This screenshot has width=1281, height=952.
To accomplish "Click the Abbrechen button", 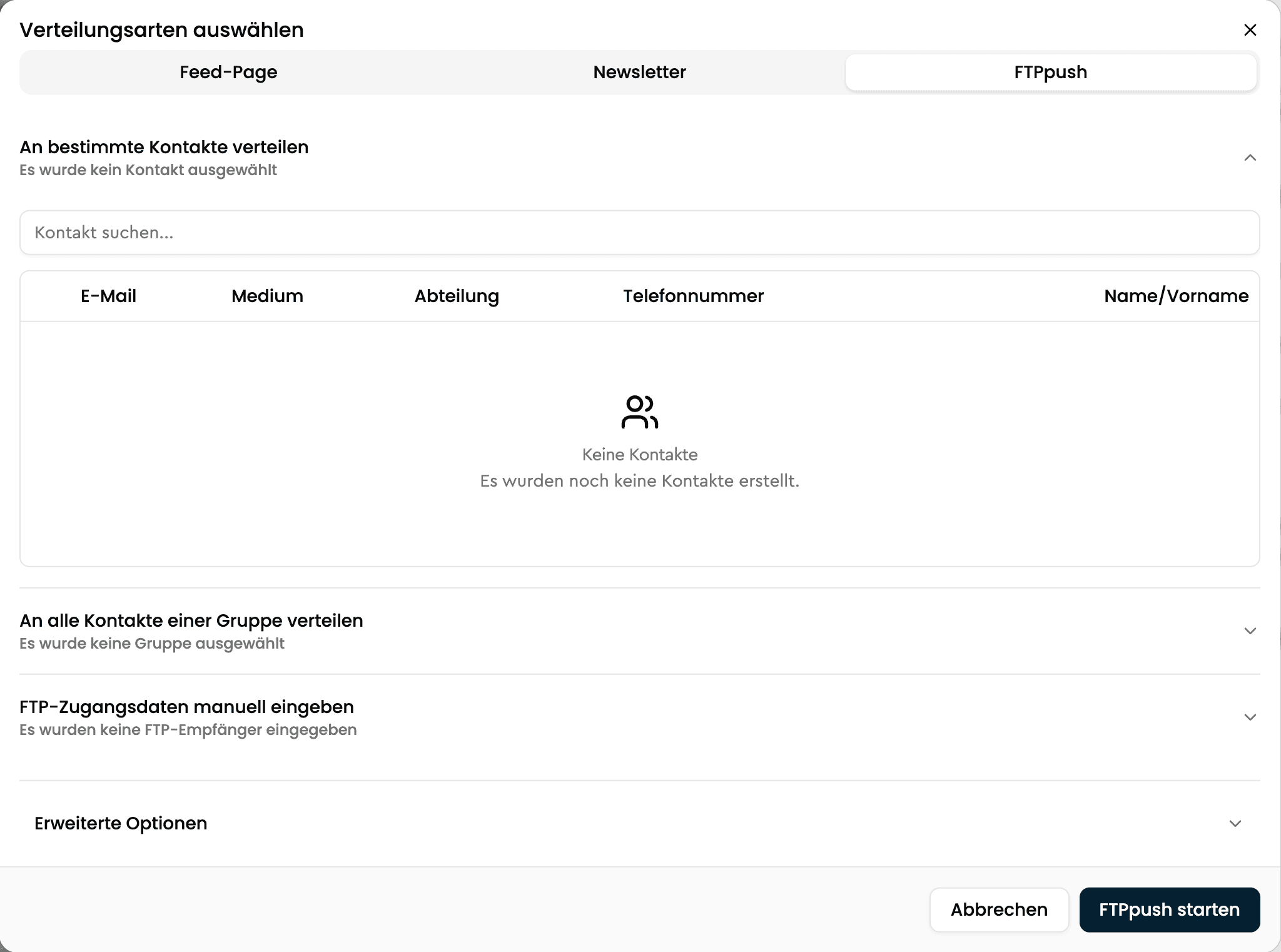I will [x=999, y=909].
